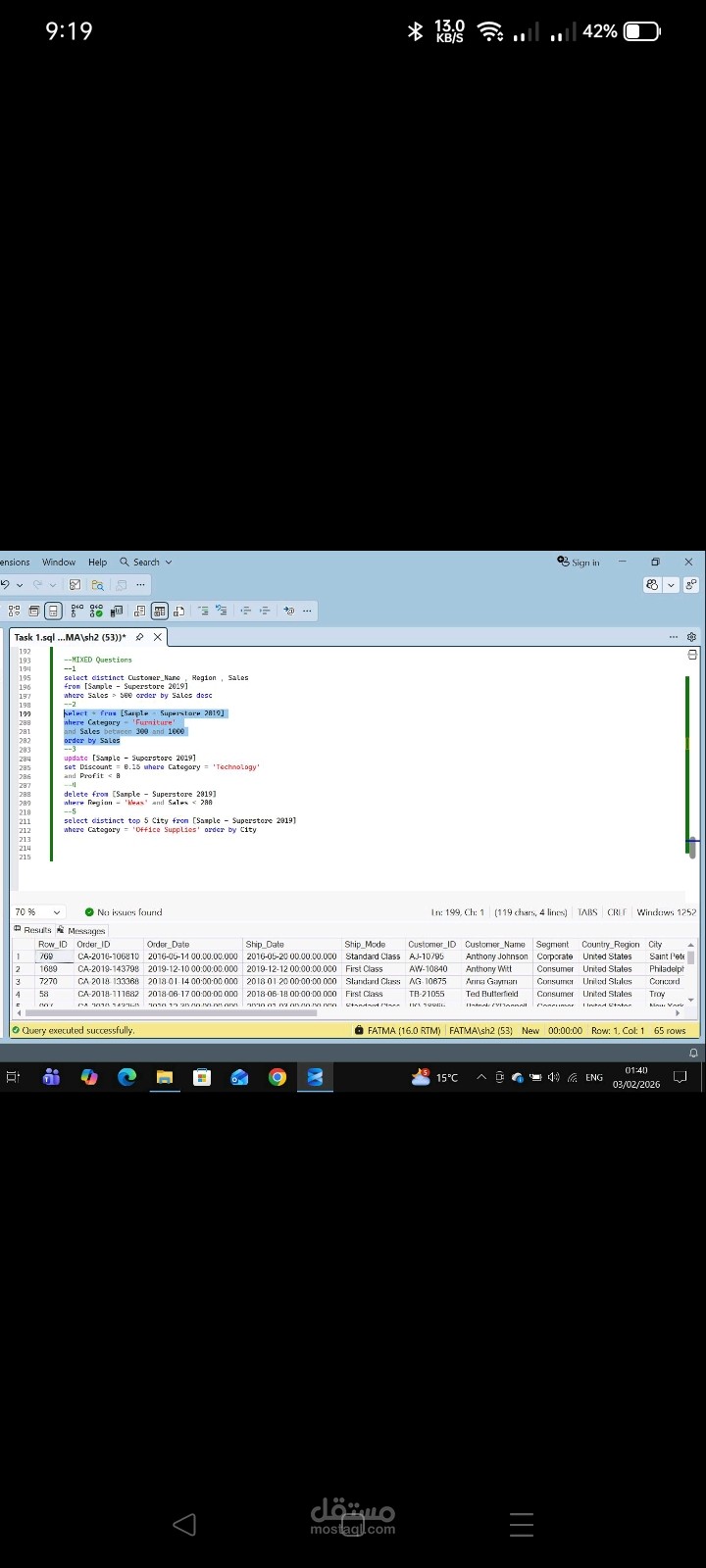The image size is (706, 1568).
Task: Open Microsoft Edge from taskbar
Action: coord(126,1077)
